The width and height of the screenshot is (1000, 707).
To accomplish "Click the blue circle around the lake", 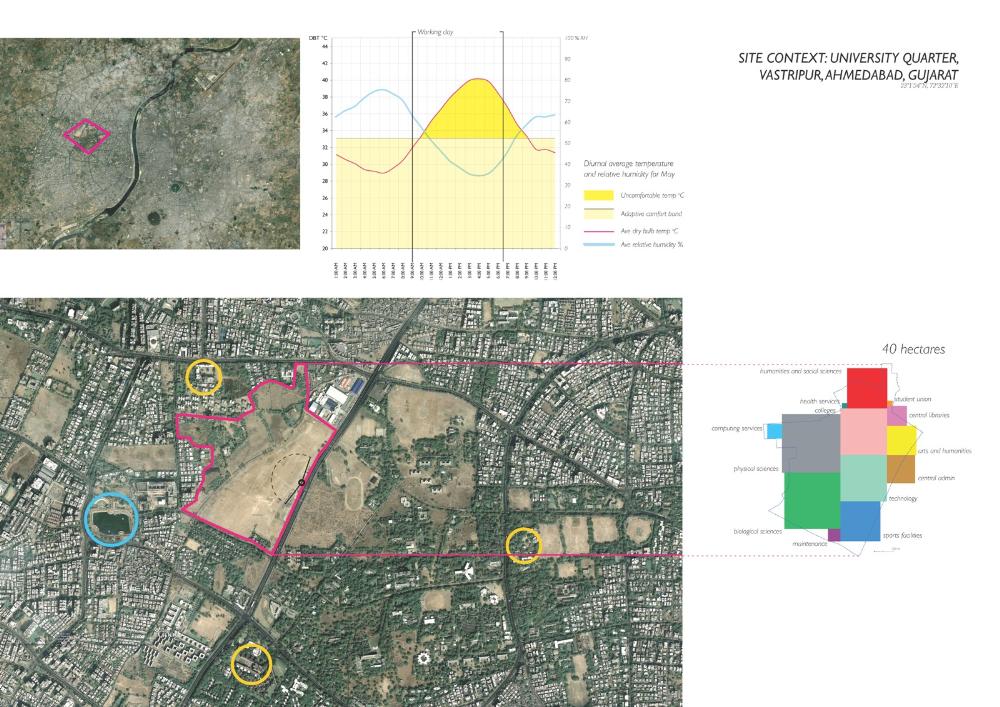I will (x=111, y=519).
